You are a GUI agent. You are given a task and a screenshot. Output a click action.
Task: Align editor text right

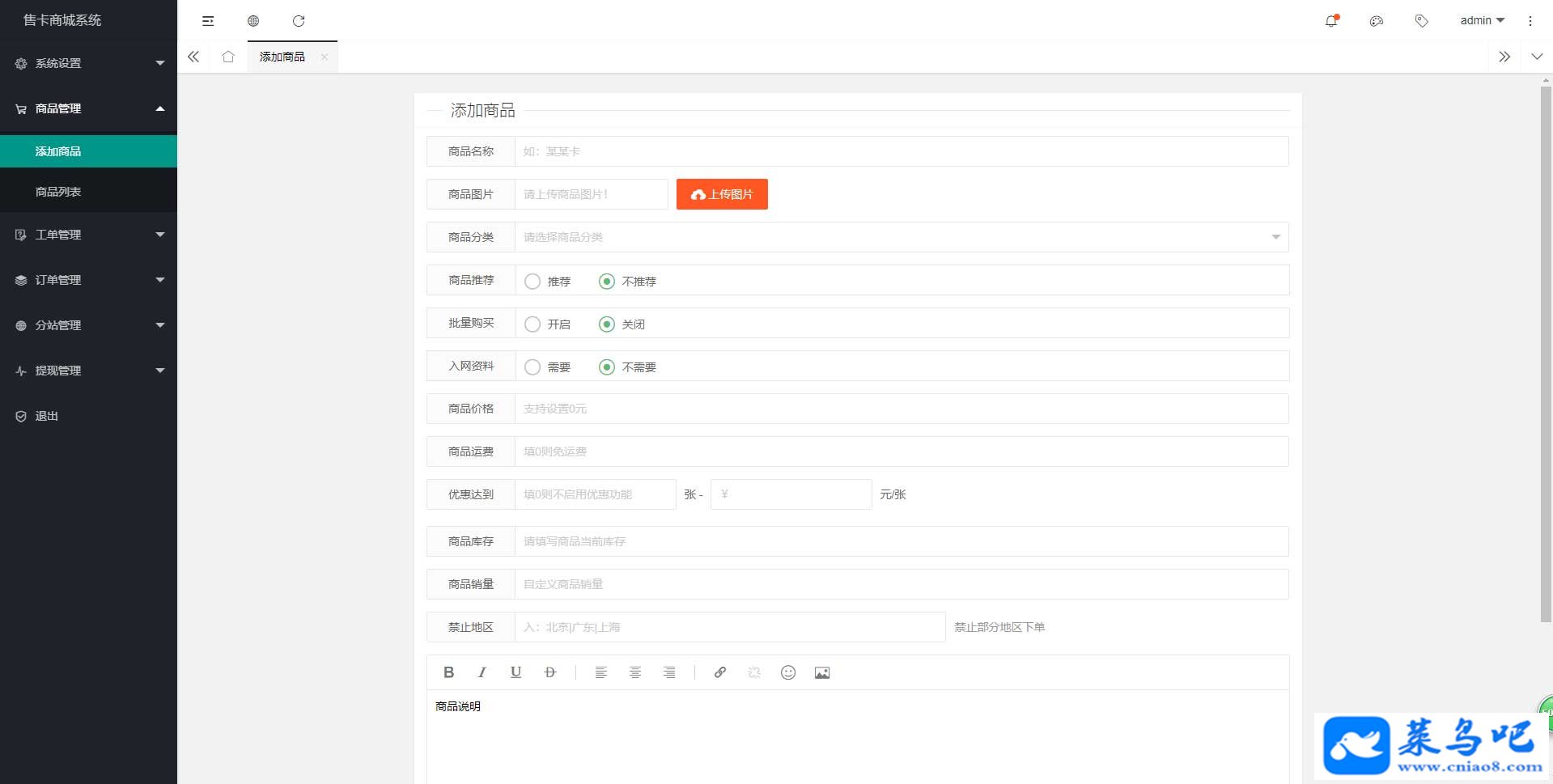[669, 672]
